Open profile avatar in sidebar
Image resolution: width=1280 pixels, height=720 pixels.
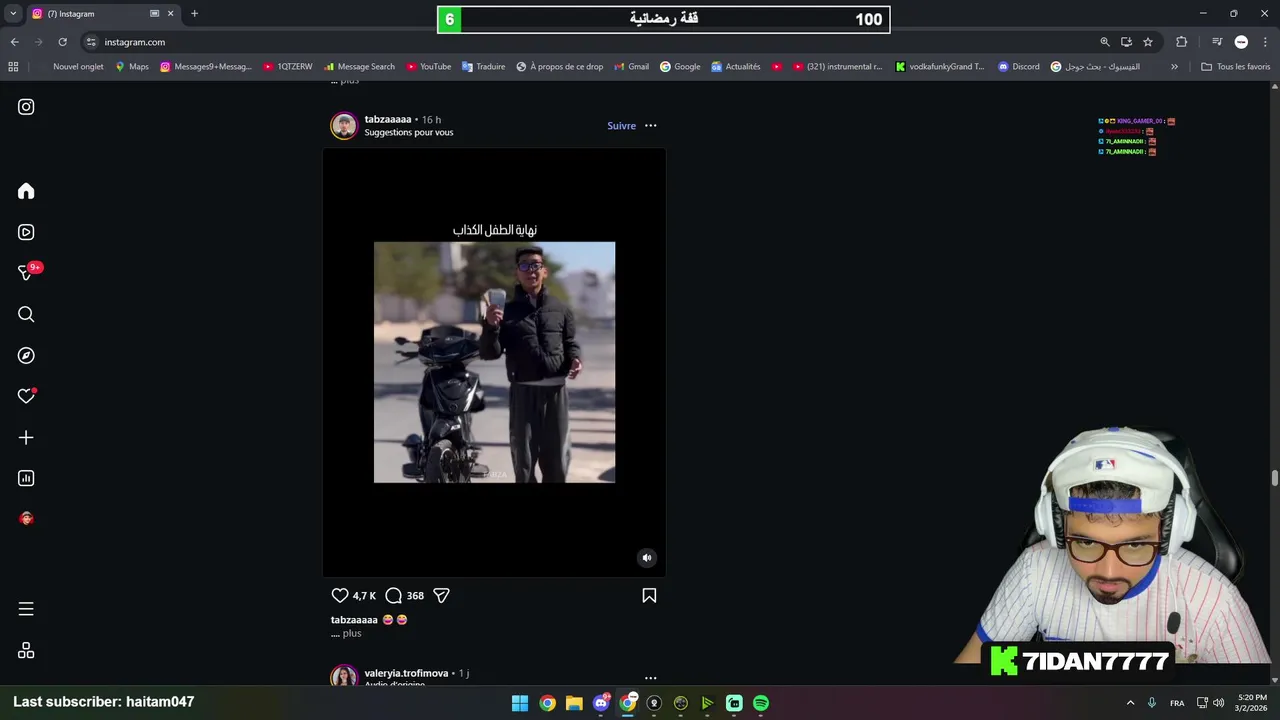26,519
